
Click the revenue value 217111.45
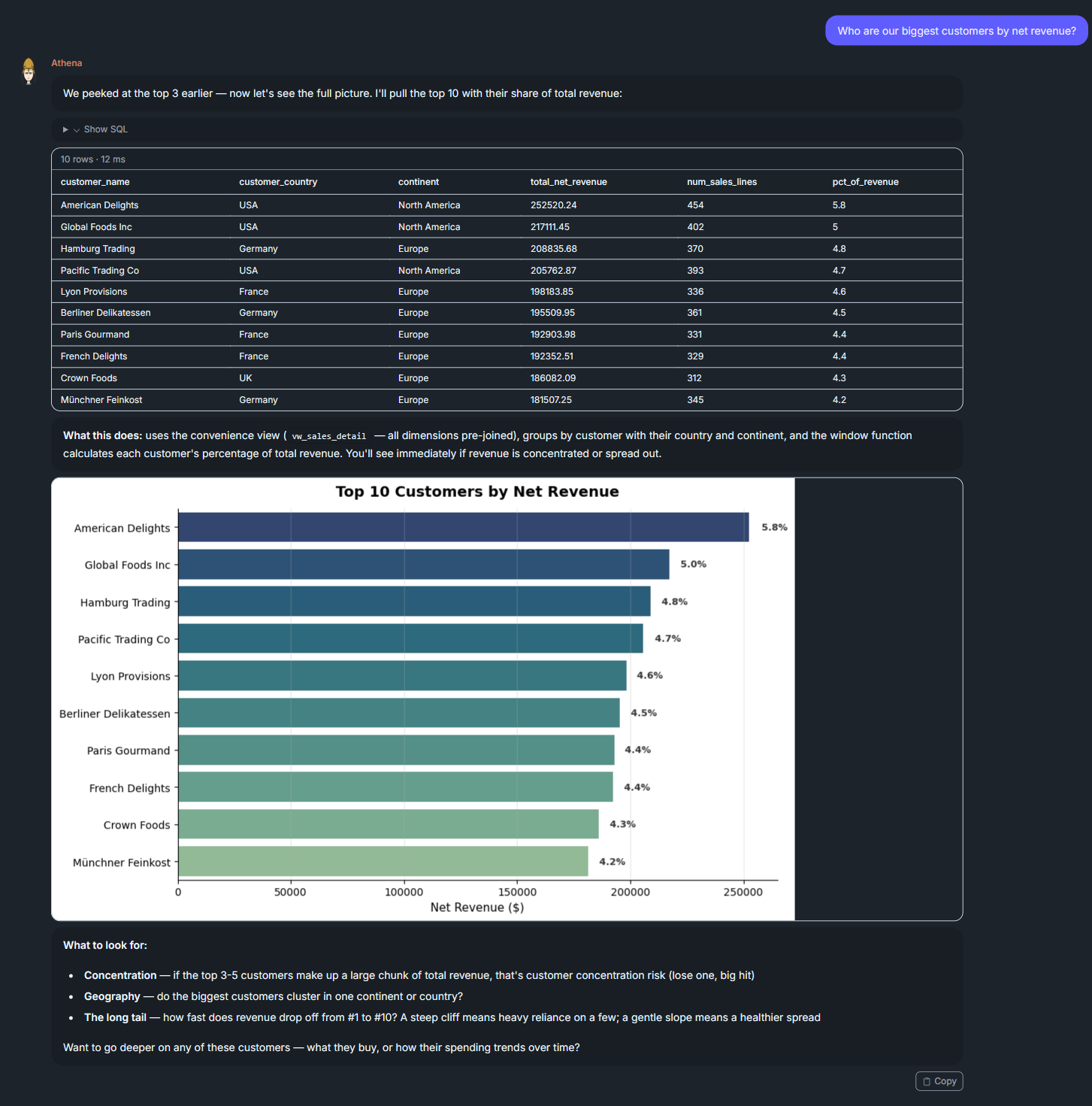point(550,227)
